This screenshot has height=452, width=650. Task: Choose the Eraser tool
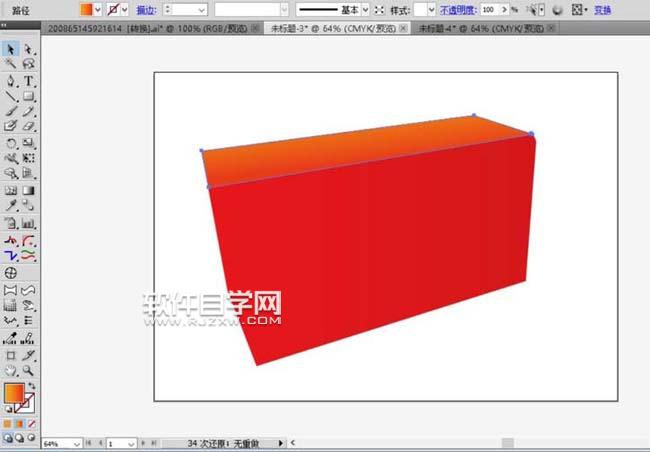click(x=28, y=126)
